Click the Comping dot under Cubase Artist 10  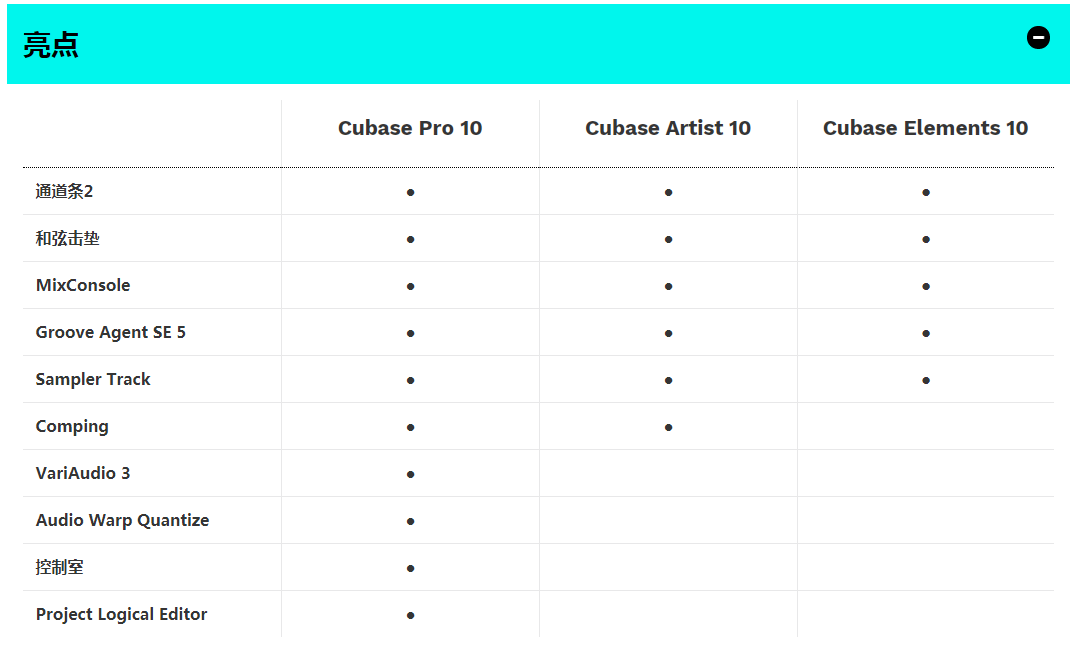pyautogui.click(x=668, y=427)
